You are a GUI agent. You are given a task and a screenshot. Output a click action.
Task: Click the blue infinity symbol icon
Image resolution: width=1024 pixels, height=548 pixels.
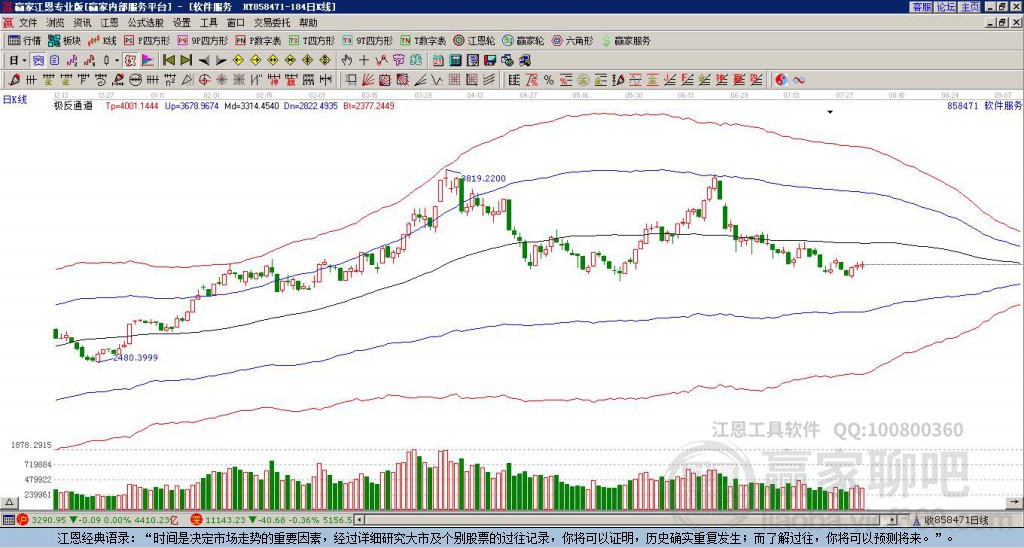[x=799, y=80]
